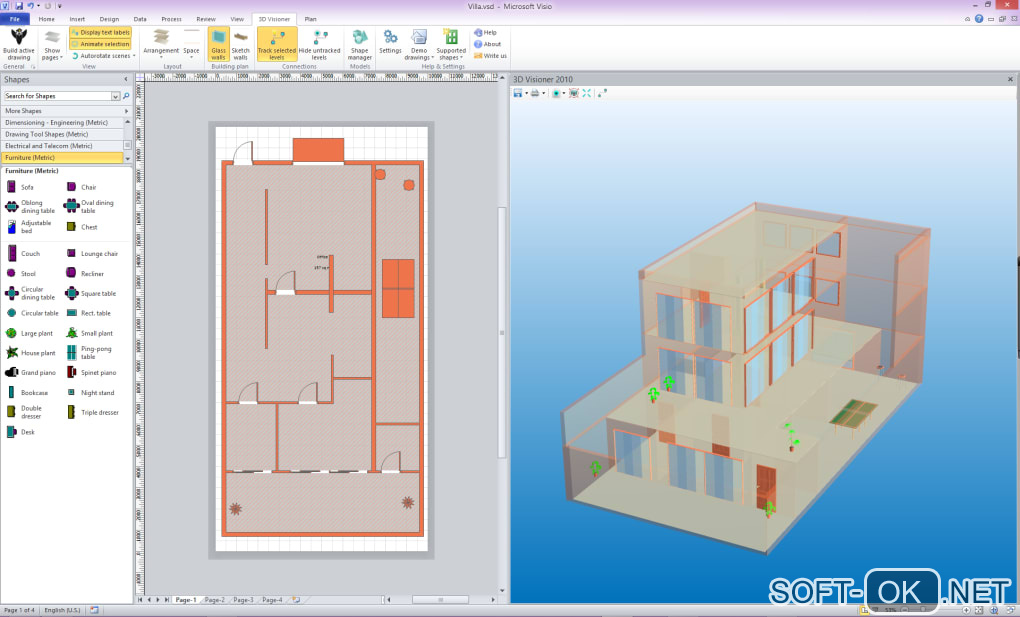Screen dimensions: 1020x617
Task: Toggle Animate selection option
Action: pyautogui.click(x=100, y=44)
